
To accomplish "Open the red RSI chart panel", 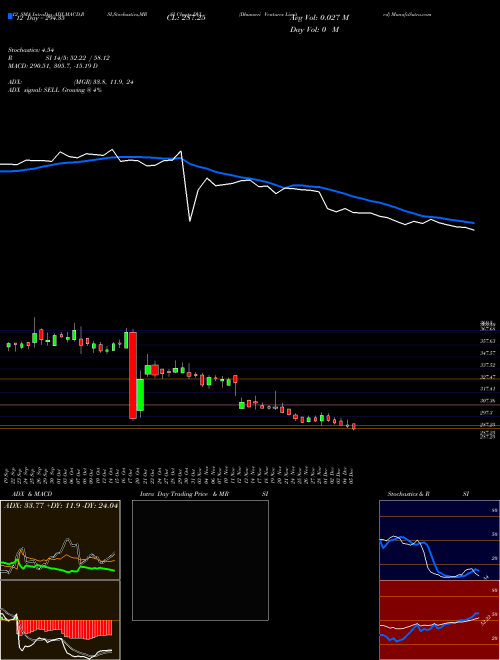I will 439,620.
